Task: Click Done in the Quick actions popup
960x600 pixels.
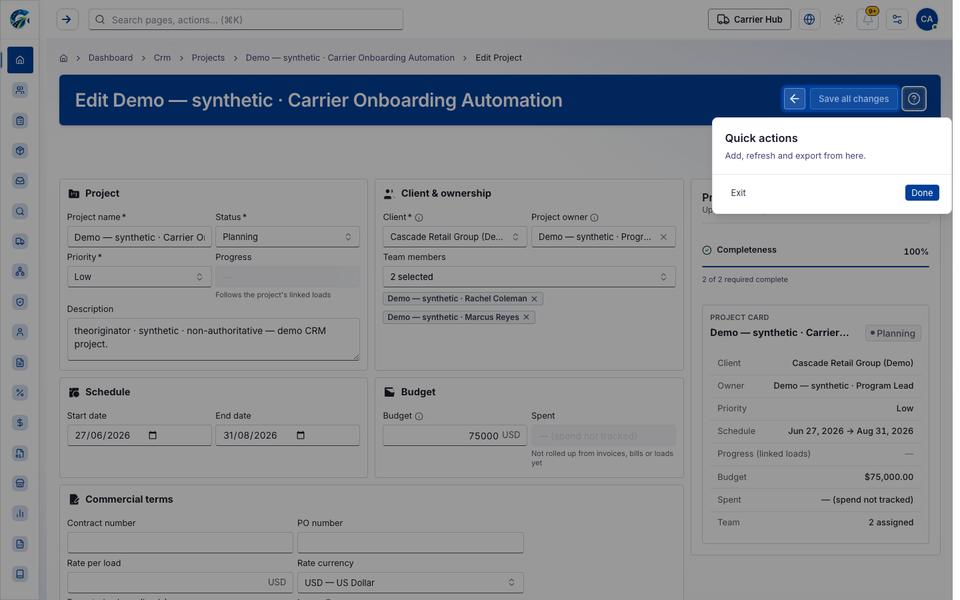Action: click(921, 193)
